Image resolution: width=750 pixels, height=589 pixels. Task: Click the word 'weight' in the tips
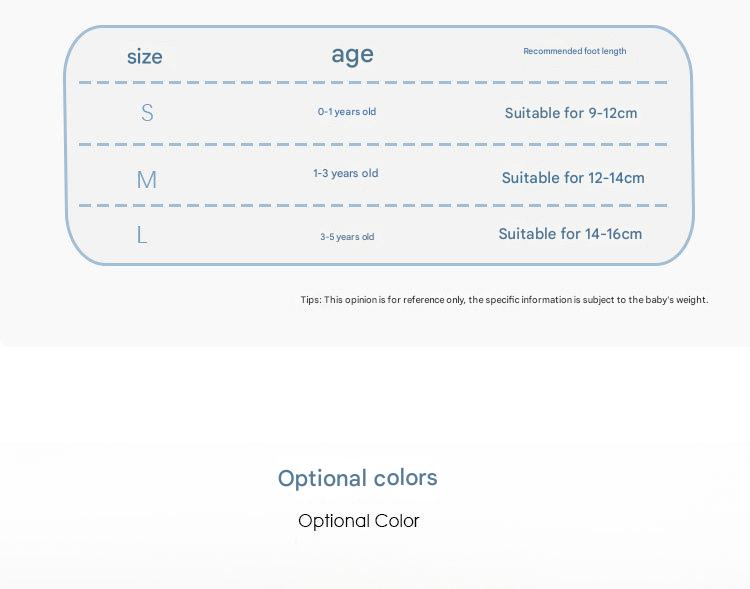click(691, 300)
